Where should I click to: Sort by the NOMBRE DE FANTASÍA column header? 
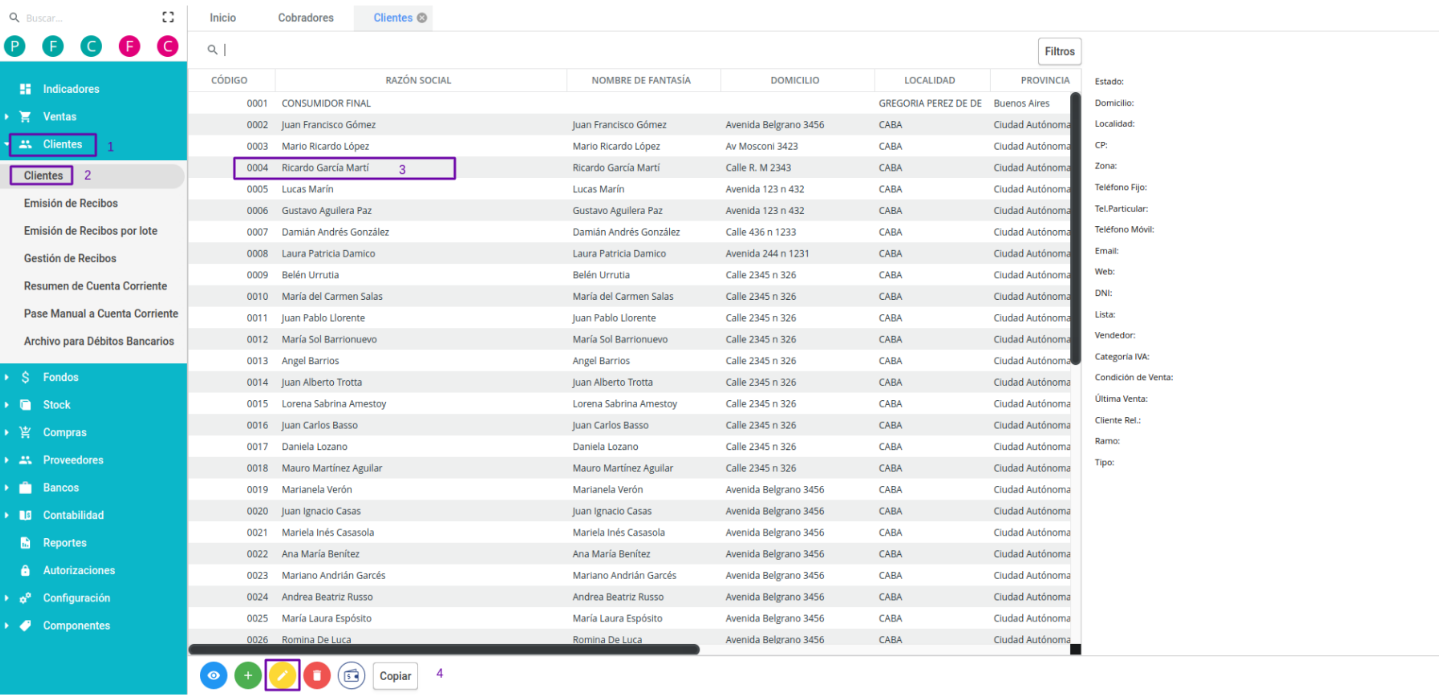click(641, 80)
